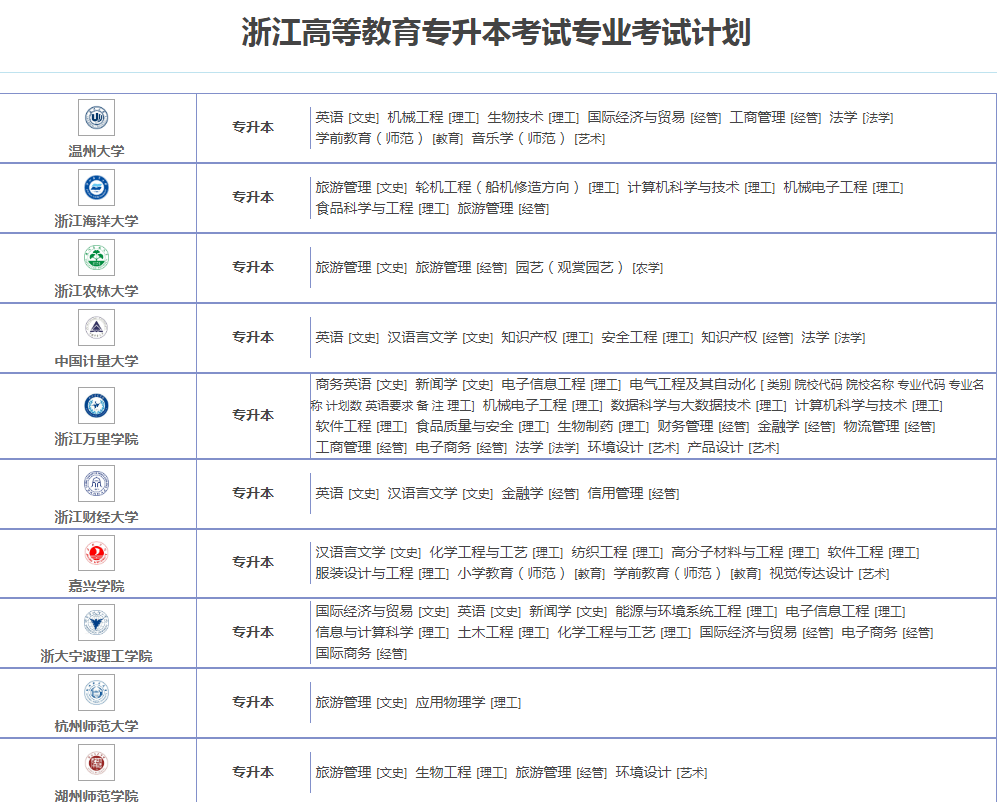Click the 浙江万里学院 logo icon
Image resolution: width=1001 pixels, height=802 pixels.
[x=97, y=405]
